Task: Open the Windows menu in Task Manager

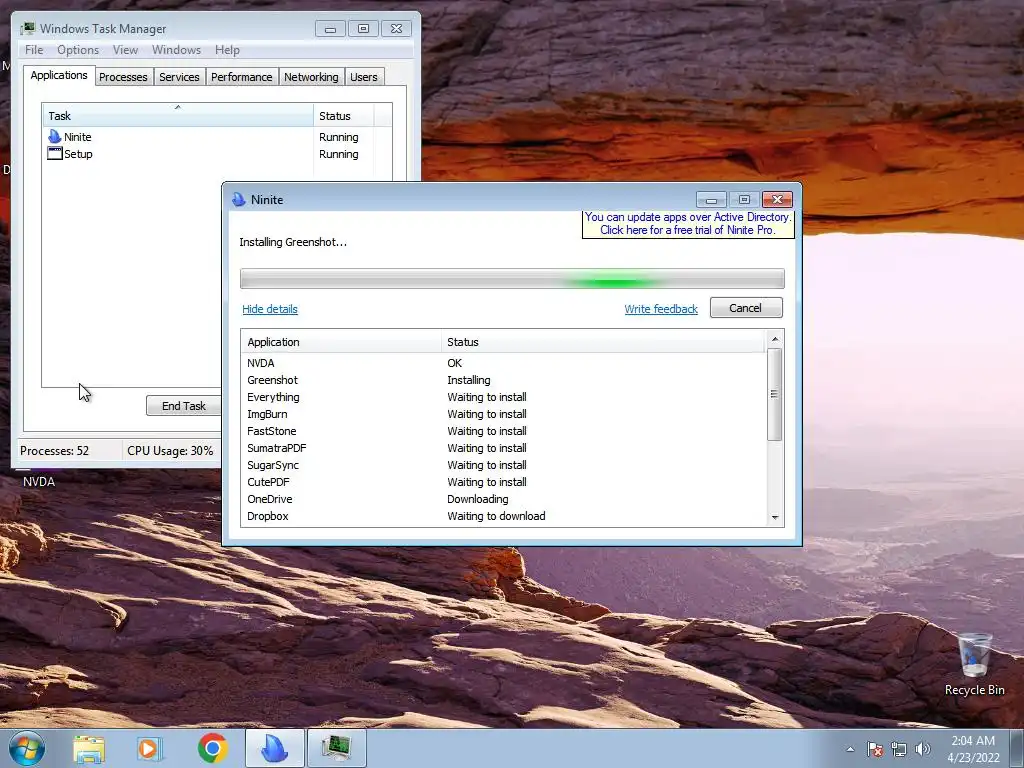Action: pos(176,50)
